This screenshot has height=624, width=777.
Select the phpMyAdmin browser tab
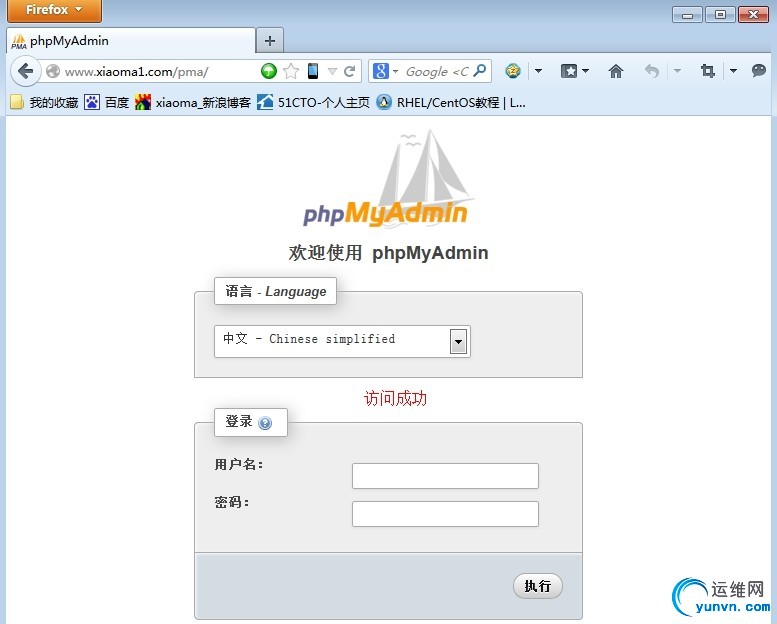point(131,41)
